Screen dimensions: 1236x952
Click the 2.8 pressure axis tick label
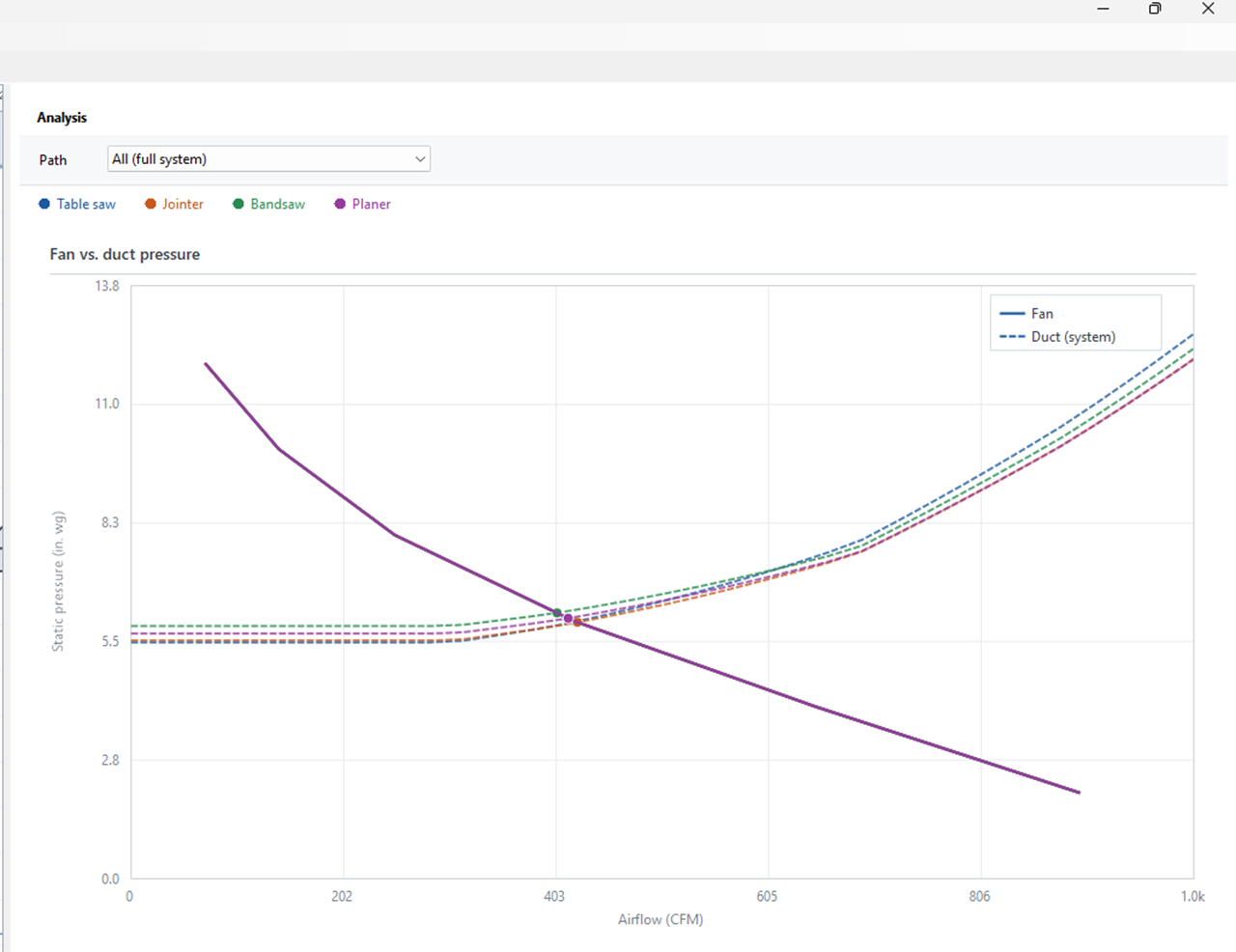tap(109, 761)
